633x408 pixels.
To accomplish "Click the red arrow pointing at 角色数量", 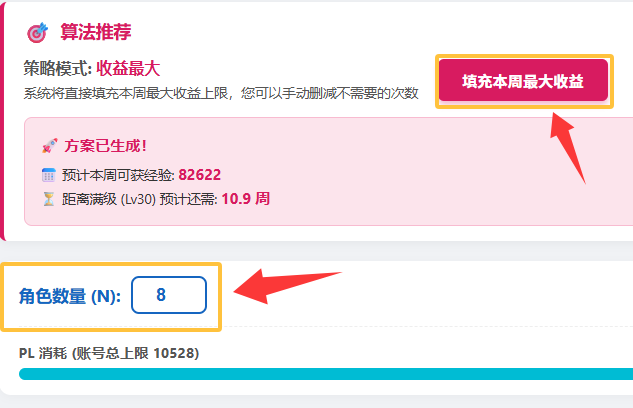I will (290, 287).
